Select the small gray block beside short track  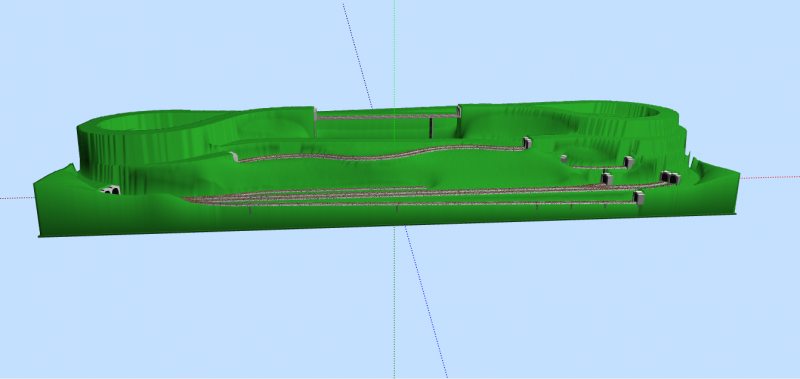(564, 159)
